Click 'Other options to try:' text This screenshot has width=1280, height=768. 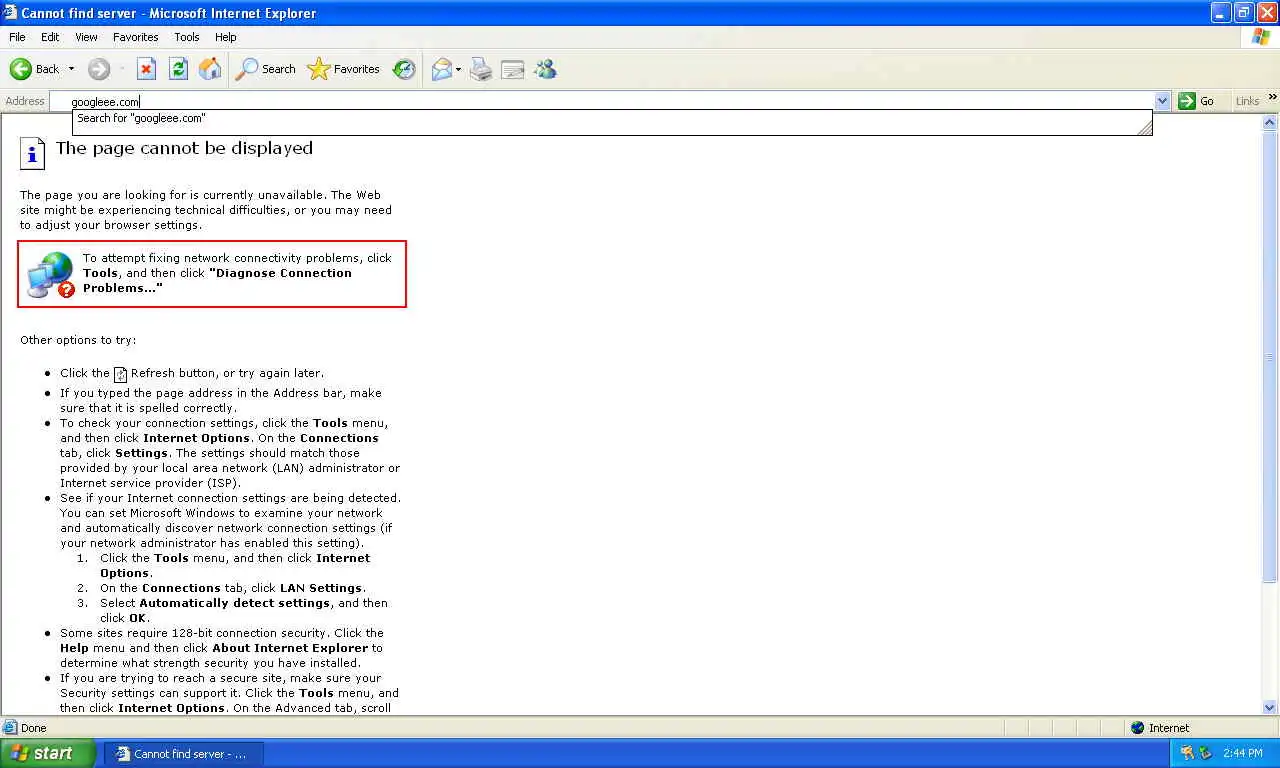point(78,340)
